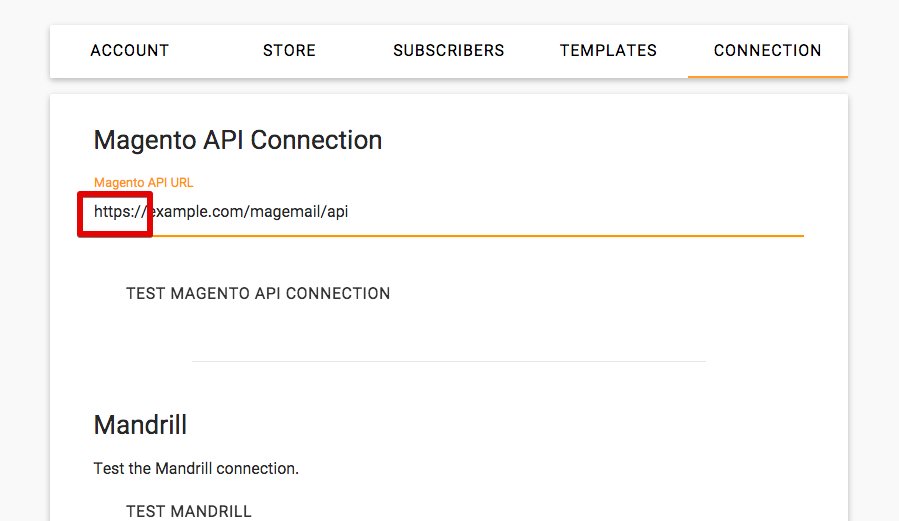The width and height of the screenshot is (899, 521).
Task: Select the TEMPLATES tab
Action: pos(608,51)
